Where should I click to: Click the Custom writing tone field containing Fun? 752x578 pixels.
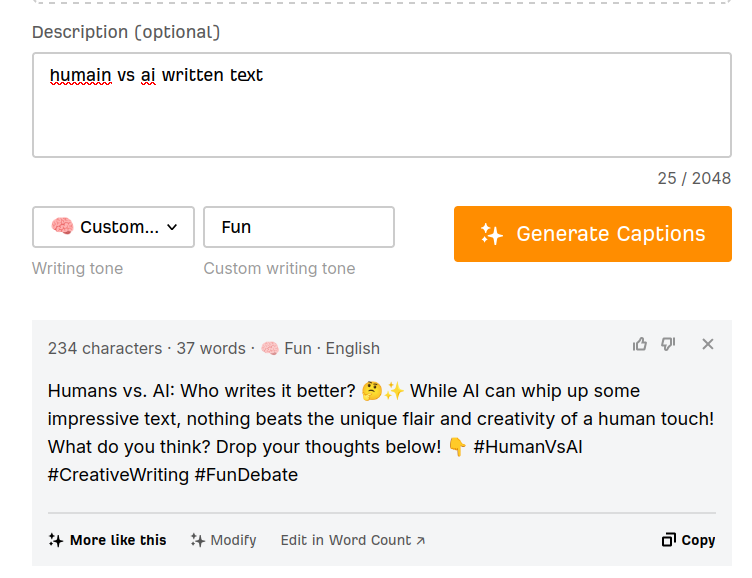point(299,227)
